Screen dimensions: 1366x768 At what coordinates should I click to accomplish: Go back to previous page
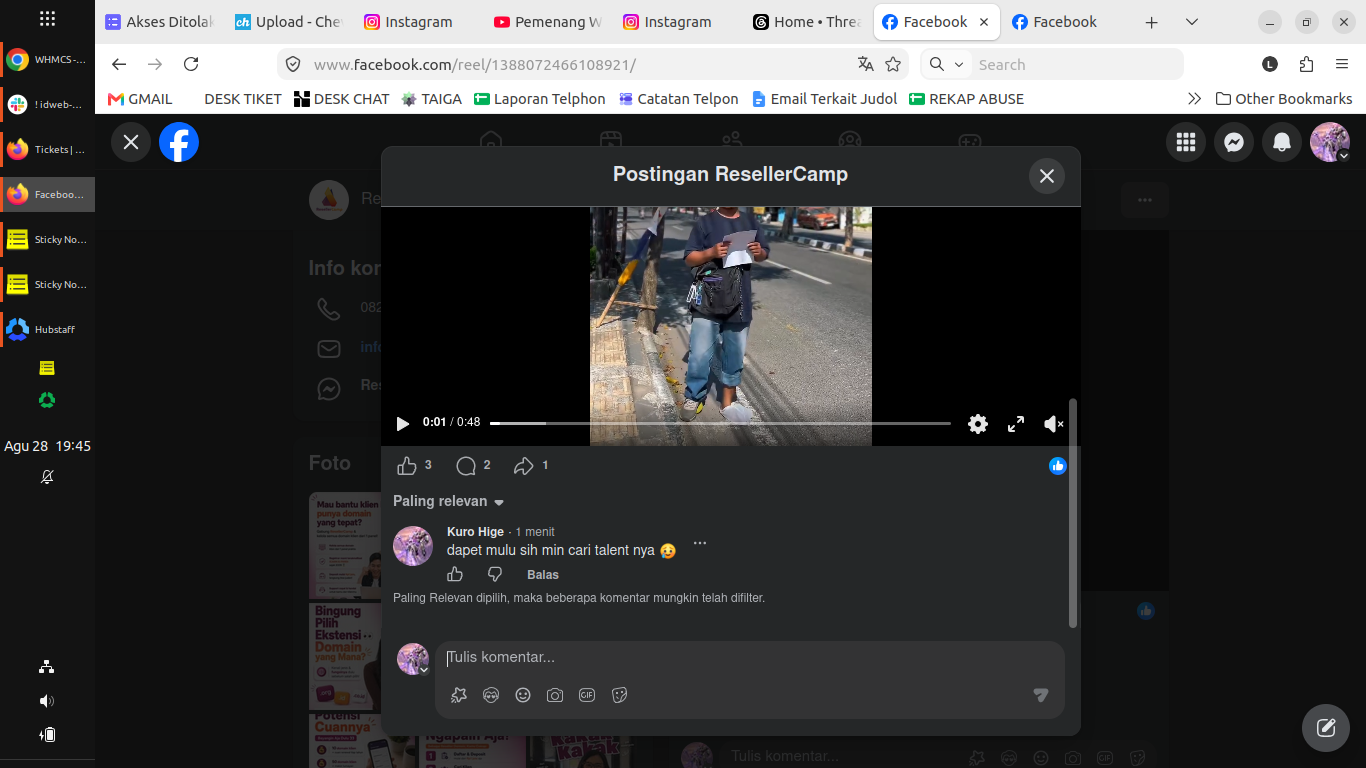tap(119, 64)
